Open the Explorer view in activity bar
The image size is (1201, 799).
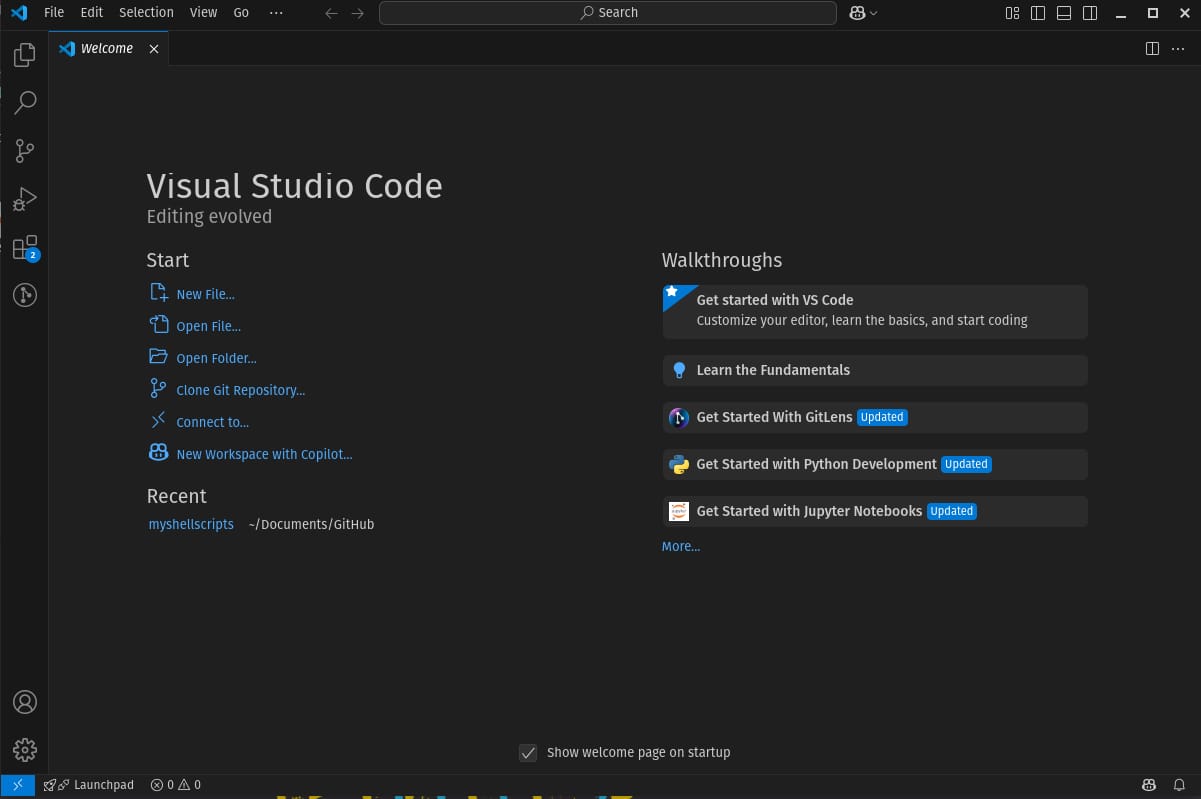pos(24,55)
